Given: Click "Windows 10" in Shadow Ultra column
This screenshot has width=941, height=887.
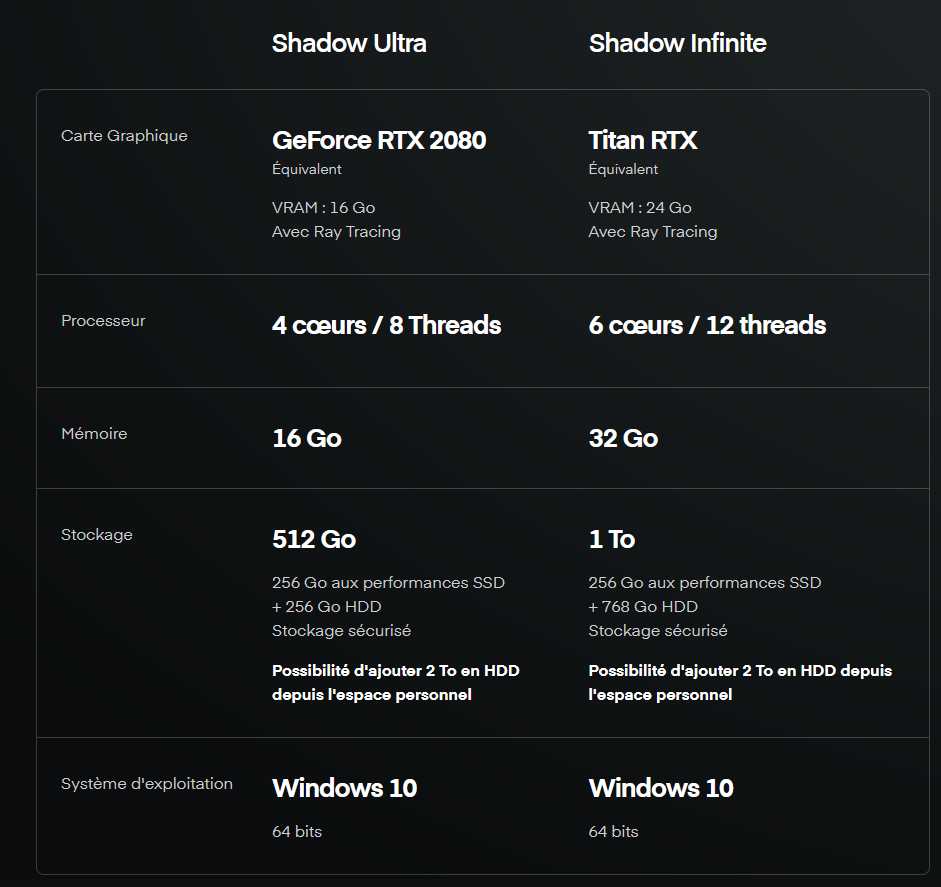Looking at the screenshot, I should (344, 788).
